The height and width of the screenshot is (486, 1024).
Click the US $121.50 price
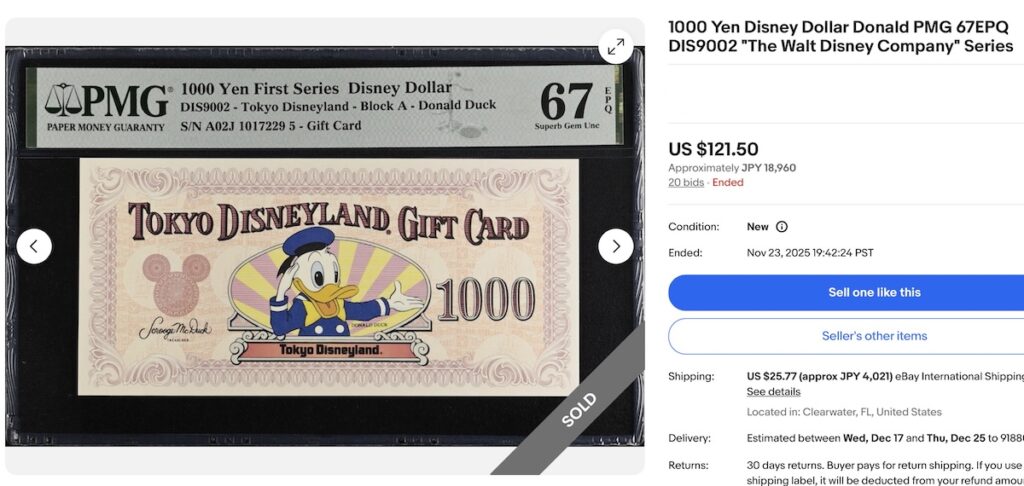tap(713, 149)
